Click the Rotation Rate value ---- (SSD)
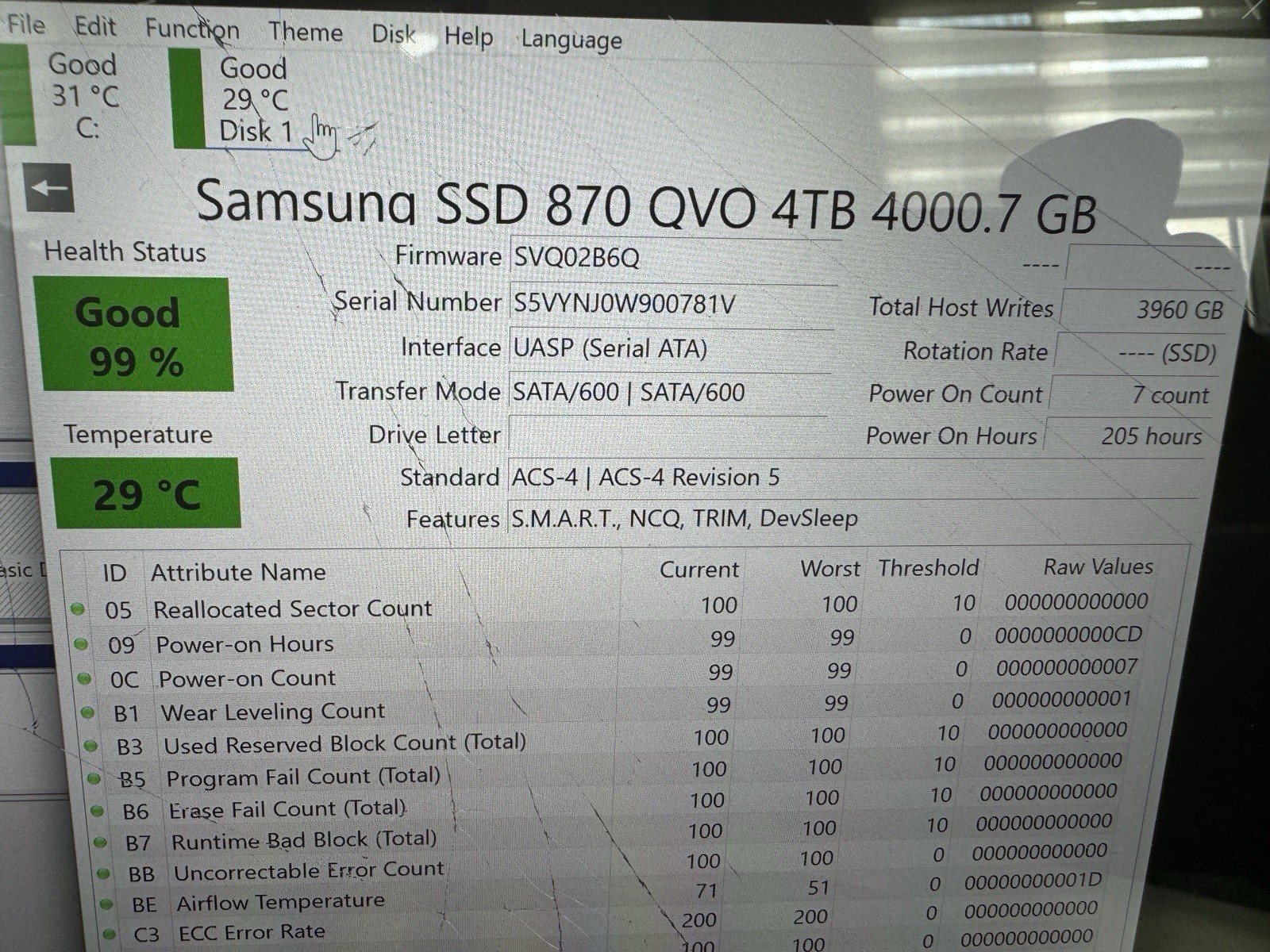Image resolution: width=1270 pixels, height=952 pixels. (x=1138, y=352)
